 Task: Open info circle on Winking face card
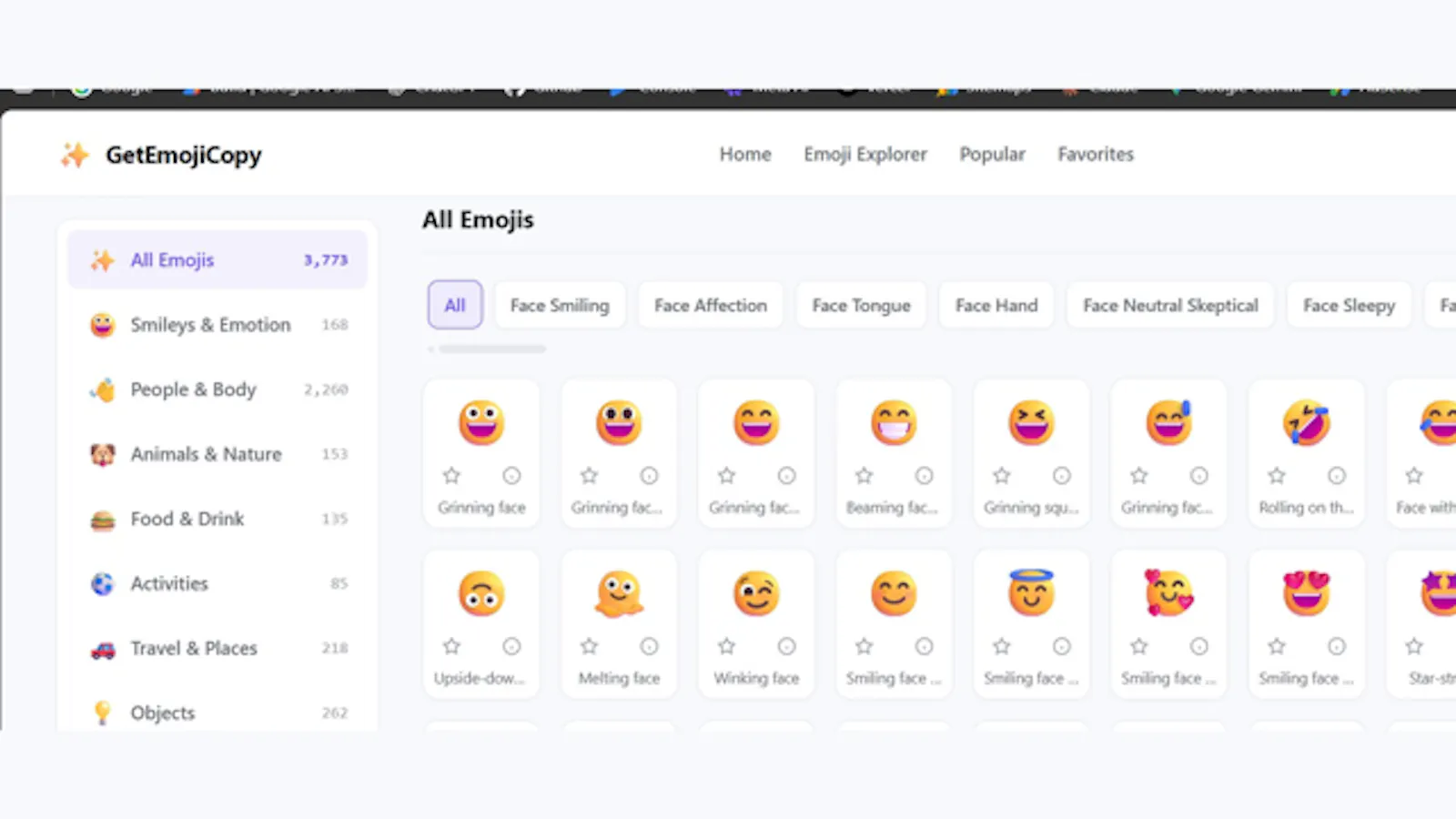[786, 646]
